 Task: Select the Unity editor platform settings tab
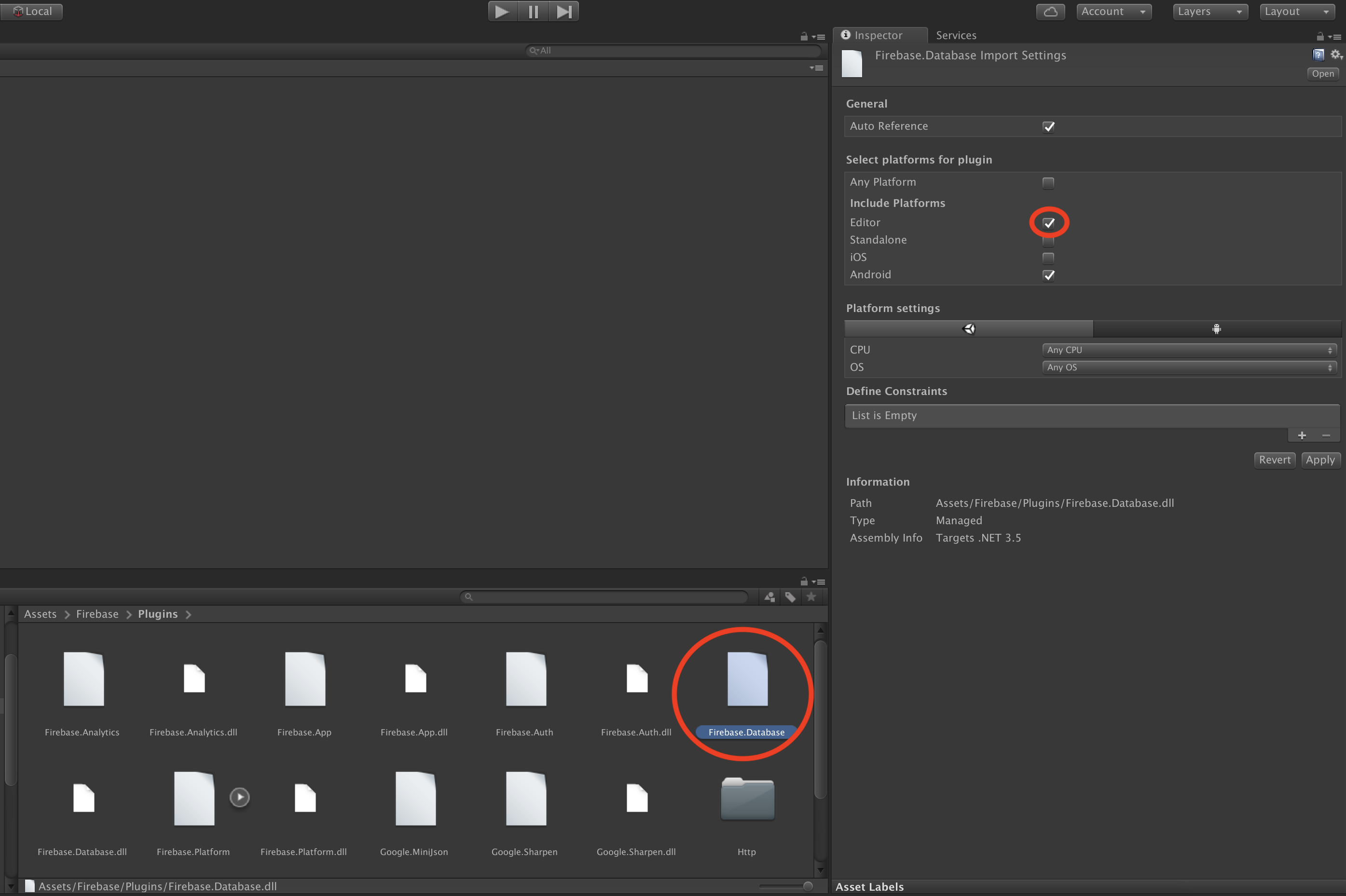pos(969,328)
